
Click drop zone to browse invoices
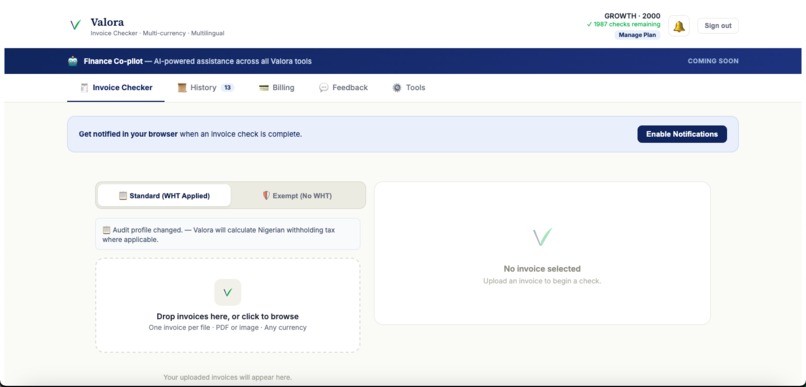[x=228, y=305]
